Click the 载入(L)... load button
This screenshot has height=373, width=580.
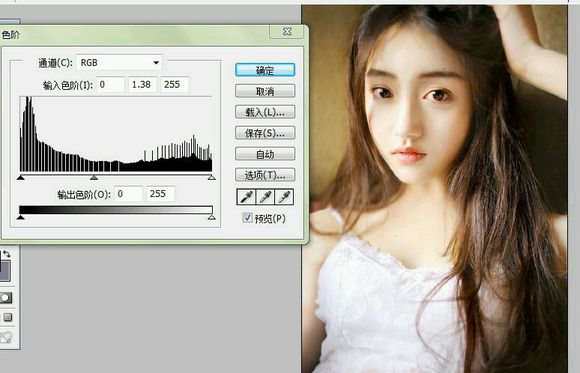click(265, 112)
